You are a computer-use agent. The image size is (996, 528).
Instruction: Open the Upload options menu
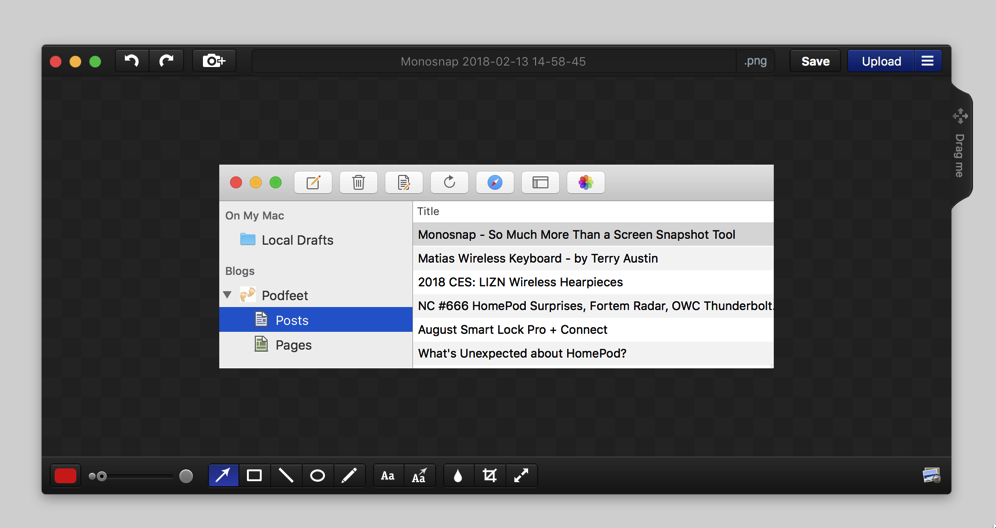[x=927, y=61]
